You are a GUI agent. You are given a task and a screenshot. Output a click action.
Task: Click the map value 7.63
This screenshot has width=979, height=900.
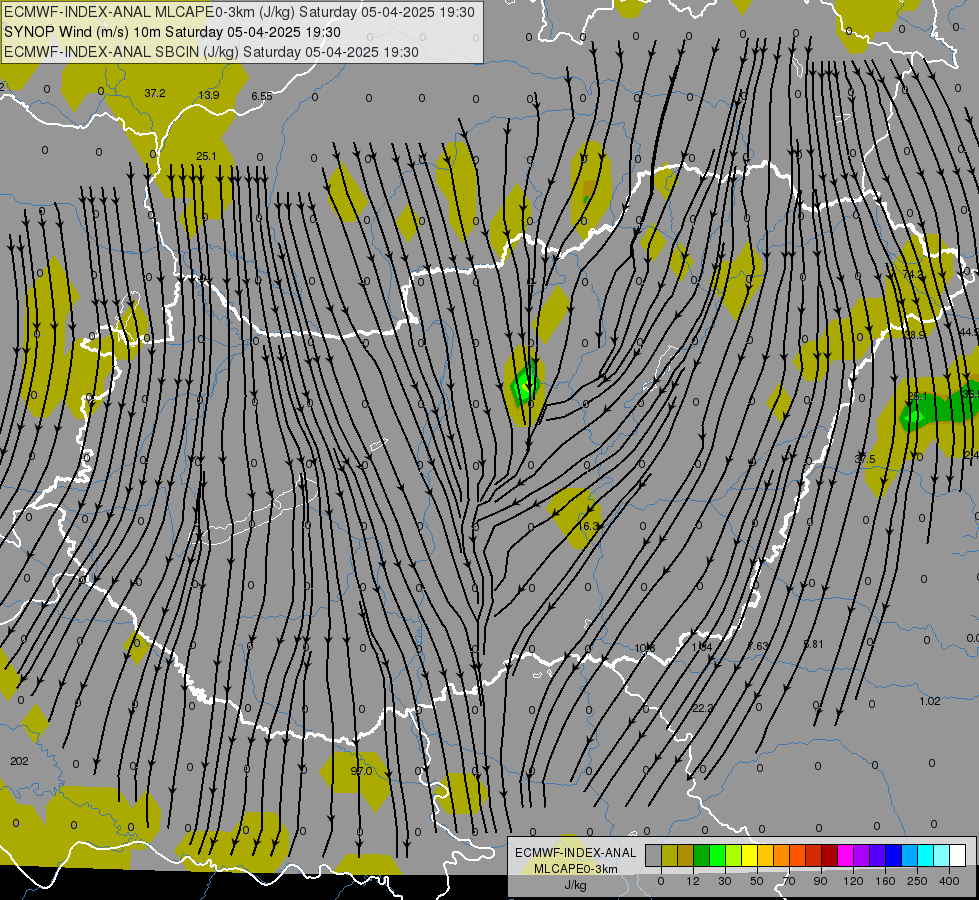tap(758, 645)
